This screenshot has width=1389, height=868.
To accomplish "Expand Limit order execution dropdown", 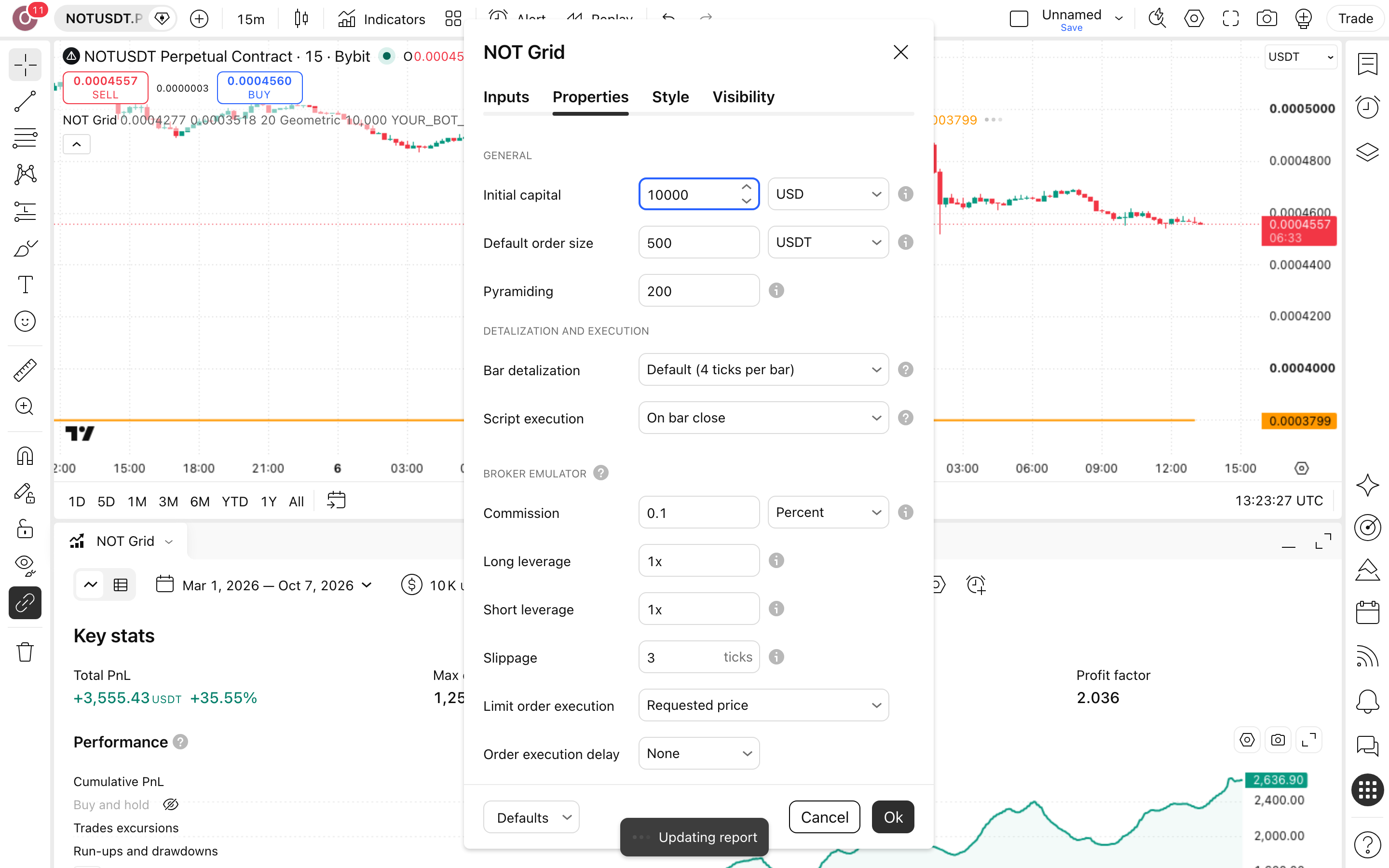I will (x=763, y=705).
